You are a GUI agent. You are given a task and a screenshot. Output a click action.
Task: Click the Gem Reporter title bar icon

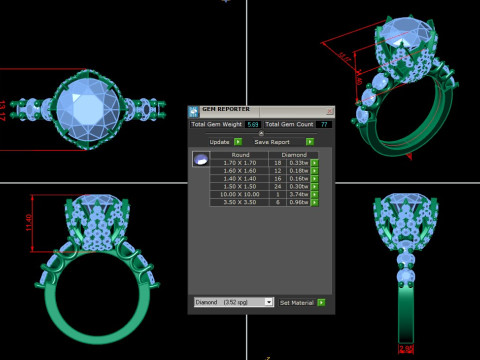click(193, 111)
